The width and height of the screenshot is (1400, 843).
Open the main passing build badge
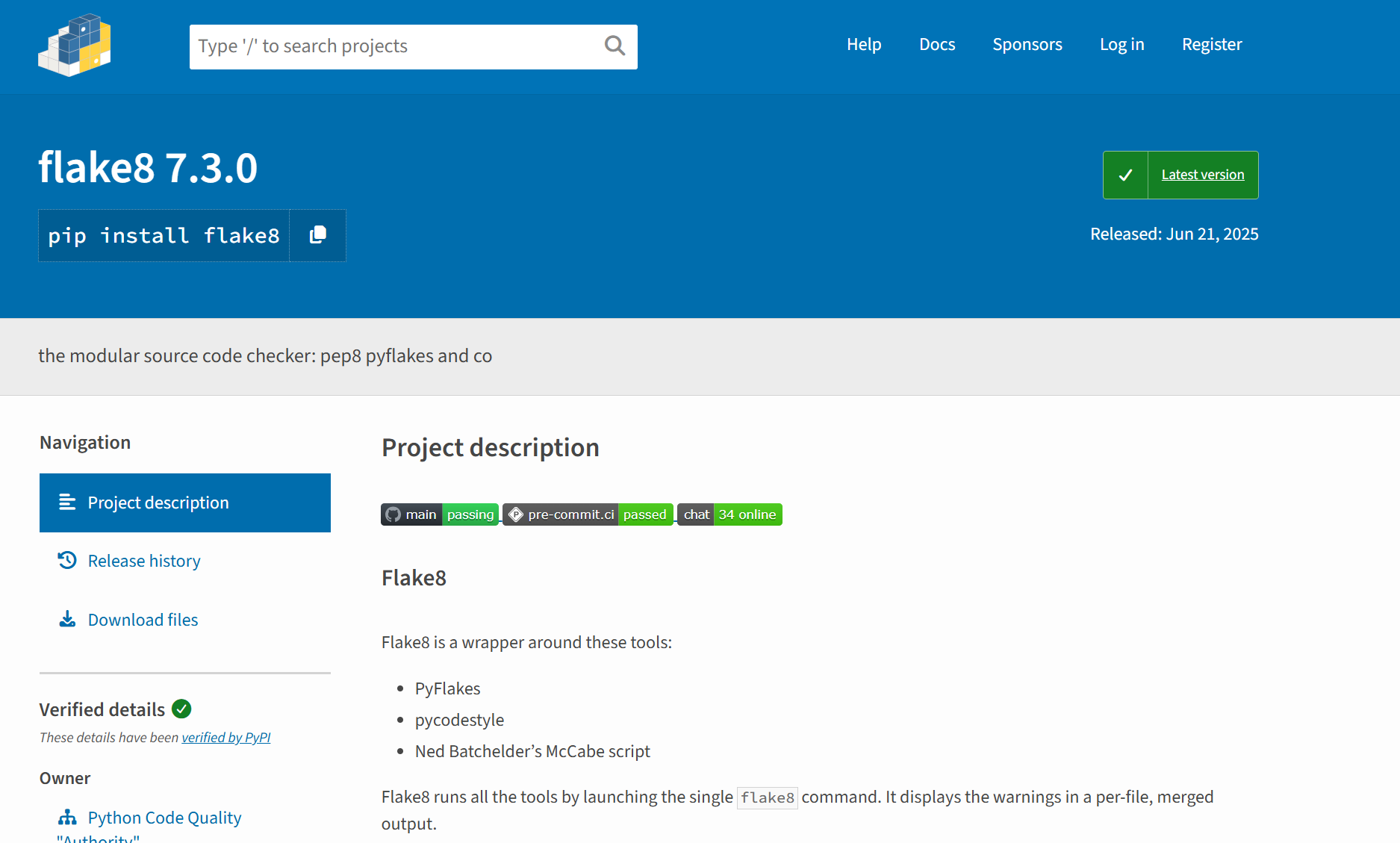[440, 514]
